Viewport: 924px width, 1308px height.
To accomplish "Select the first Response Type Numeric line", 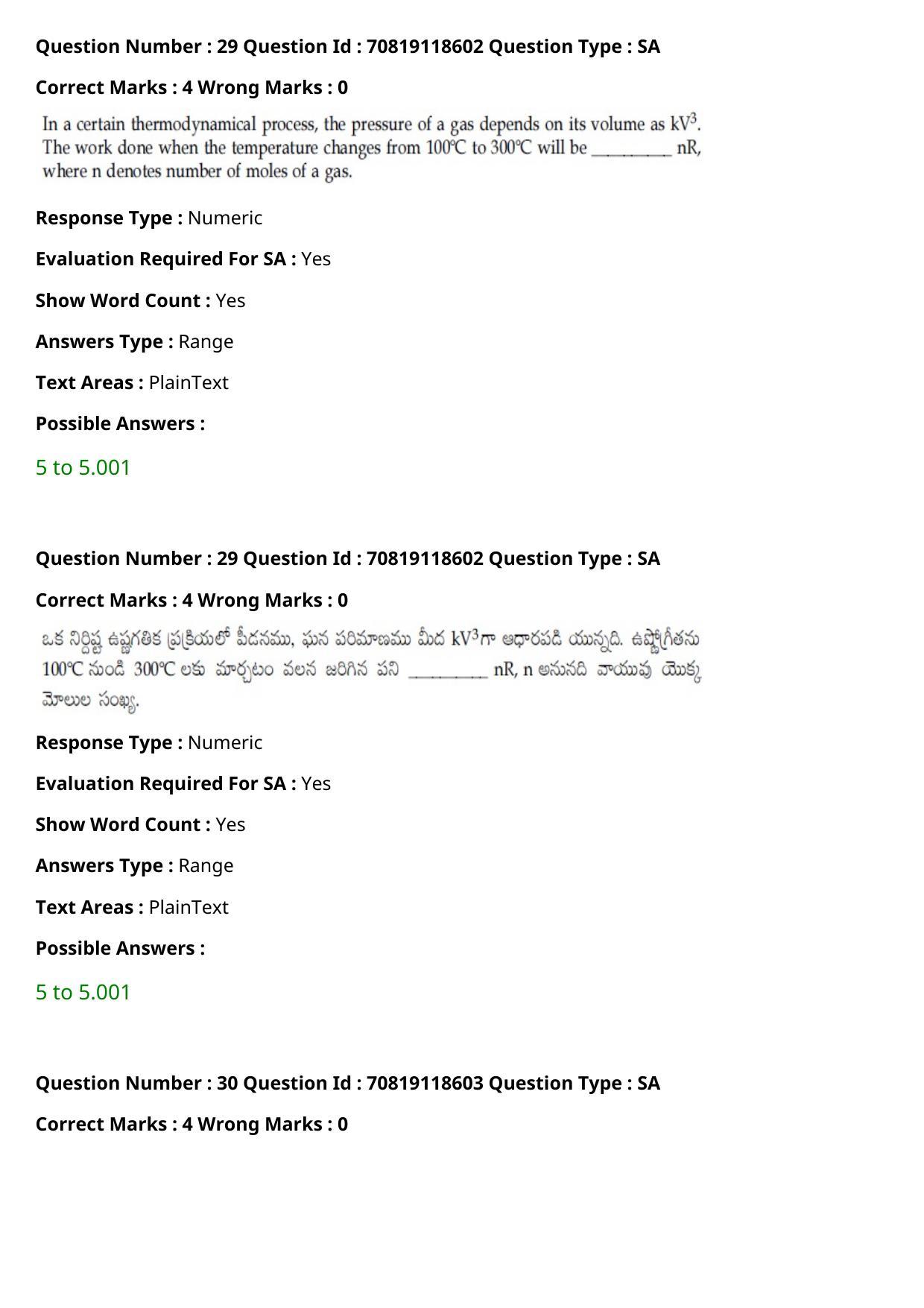I will [x=149, y=218].
